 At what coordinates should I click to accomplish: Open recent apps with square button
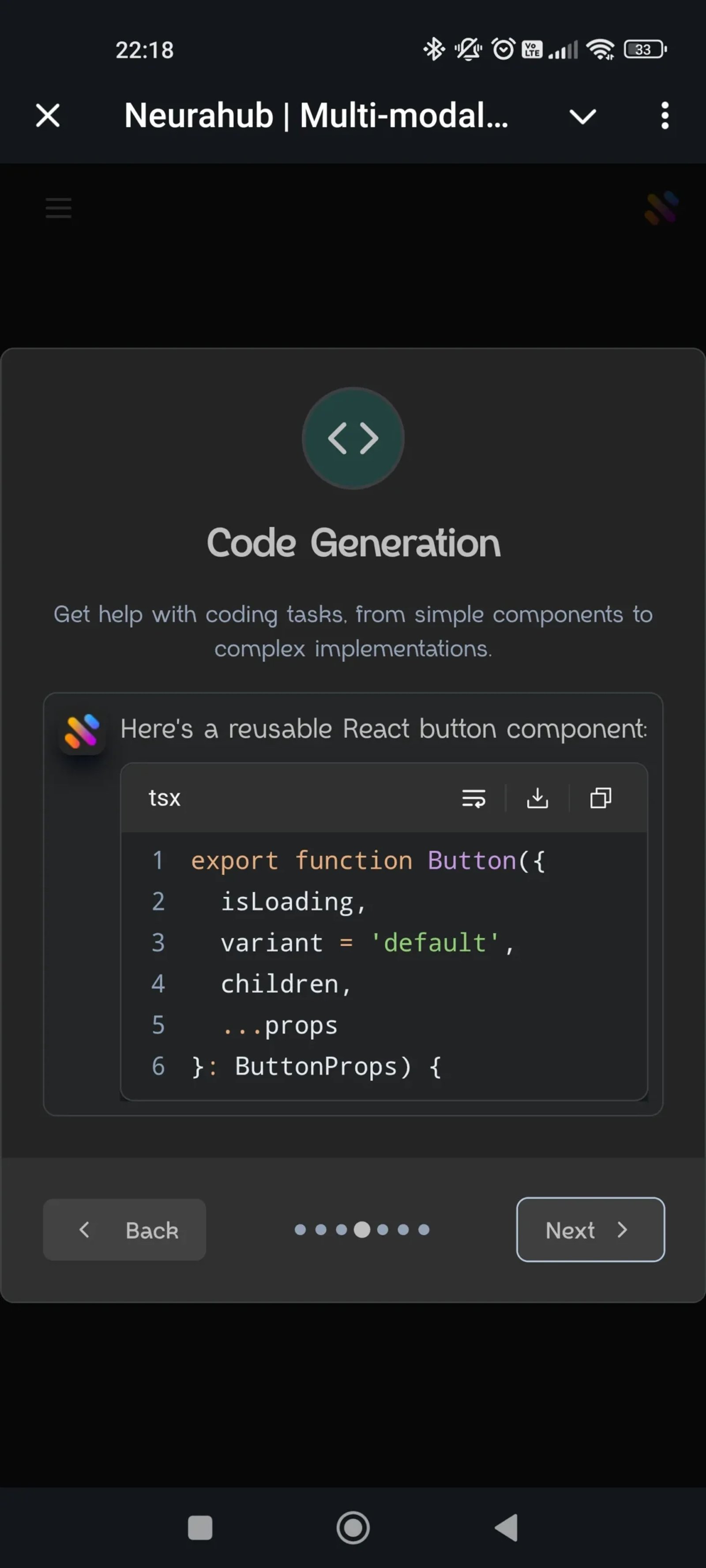click(x=200, y=1528)
